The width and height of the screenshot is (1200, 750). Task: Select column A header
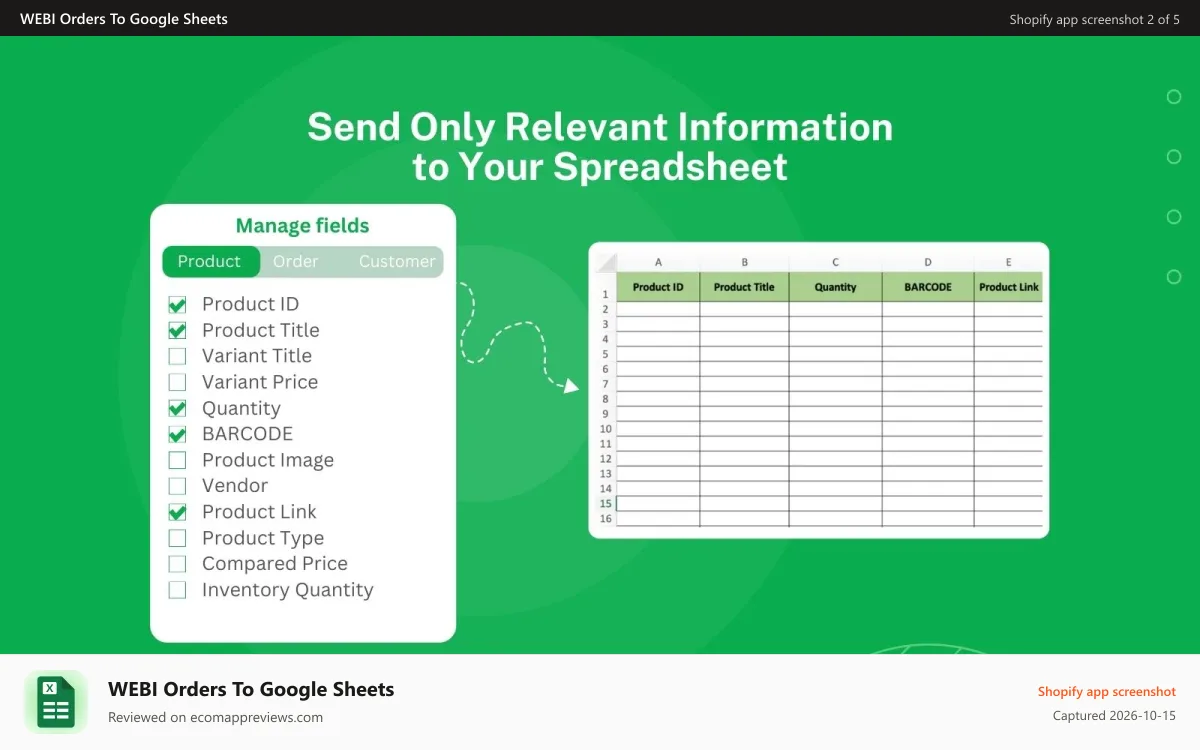658,262
